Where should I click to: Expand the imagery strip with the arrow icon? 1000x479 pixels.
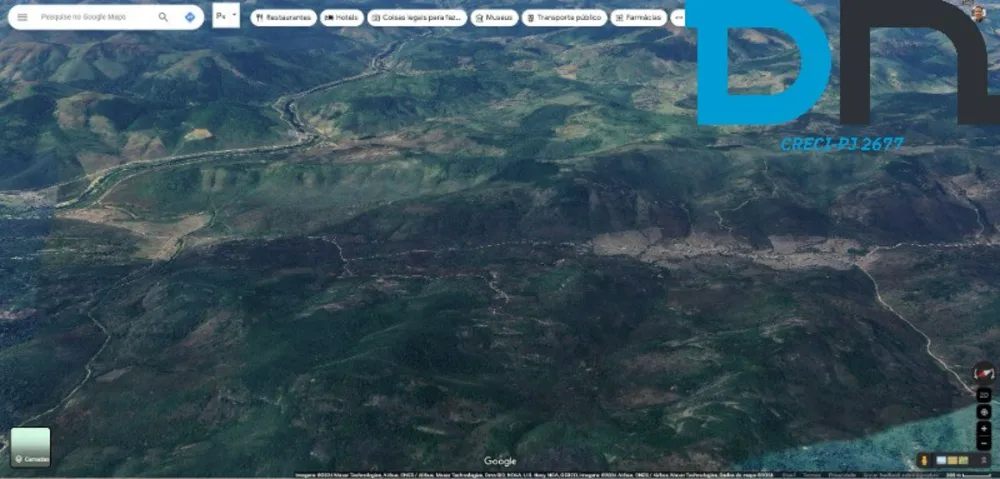coord(984,461)
